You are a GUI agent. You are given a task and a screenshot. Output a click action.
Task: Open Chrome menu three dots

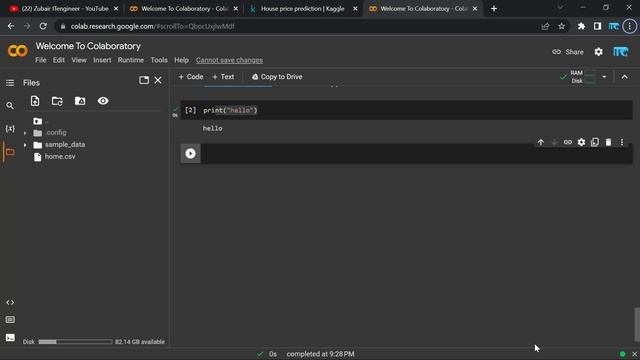coord(630,26)
